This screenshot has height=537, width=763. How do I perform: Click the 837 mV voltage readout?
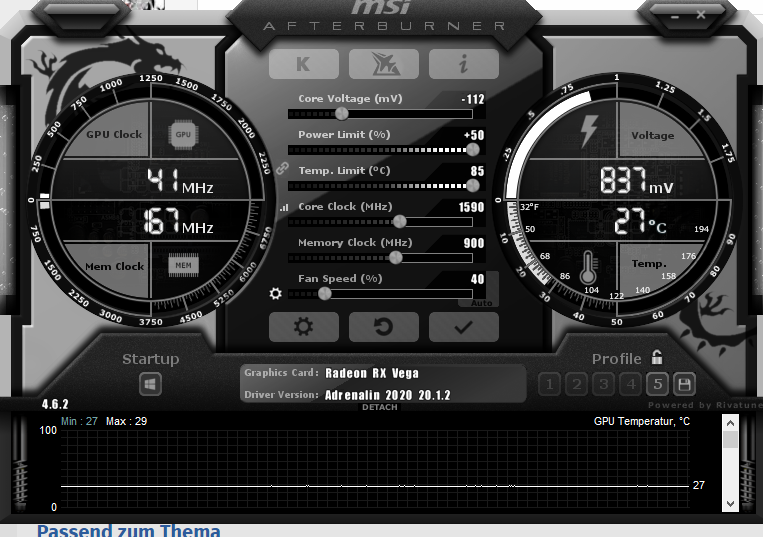pyautogui.click(x=636, y=180)
